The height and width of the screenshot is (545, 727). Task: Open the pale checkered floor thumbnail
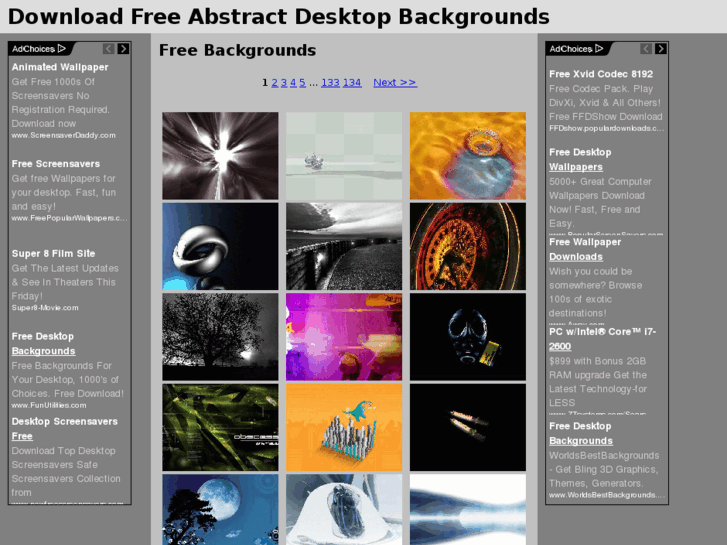pyautogui.click(x=344, y=156)
